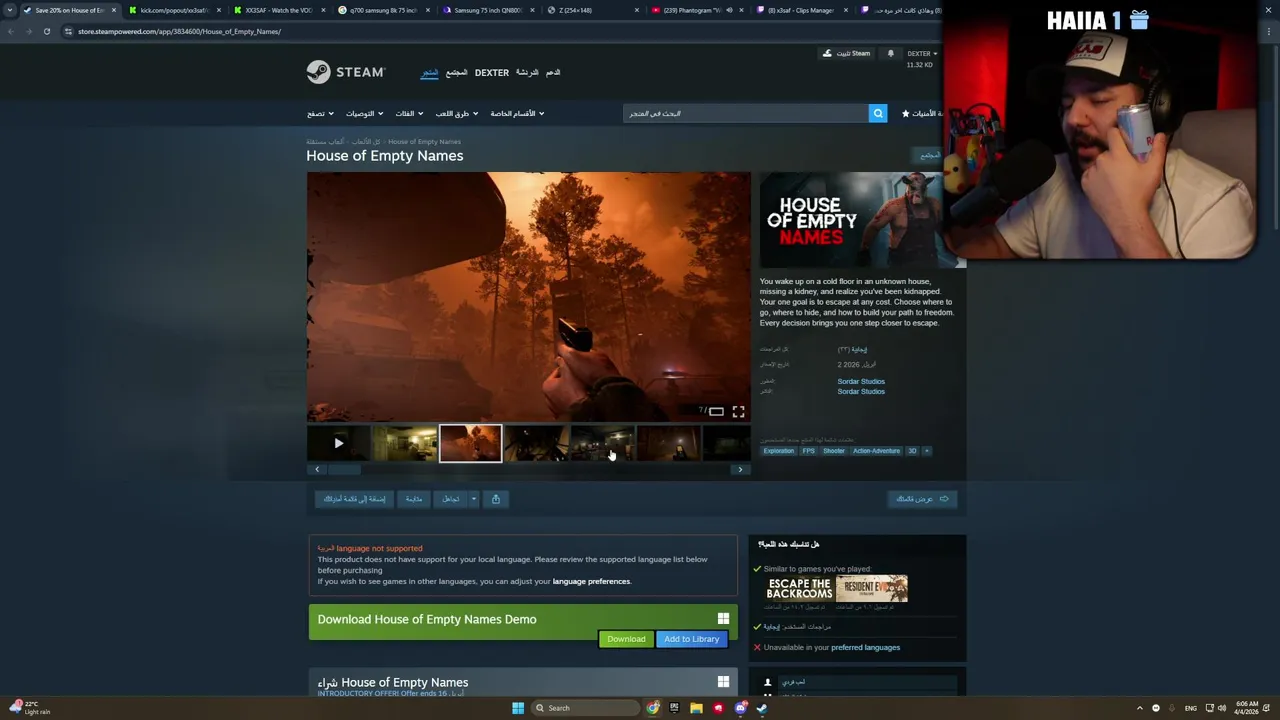Click the Steam logo in the header

point(345,72)
